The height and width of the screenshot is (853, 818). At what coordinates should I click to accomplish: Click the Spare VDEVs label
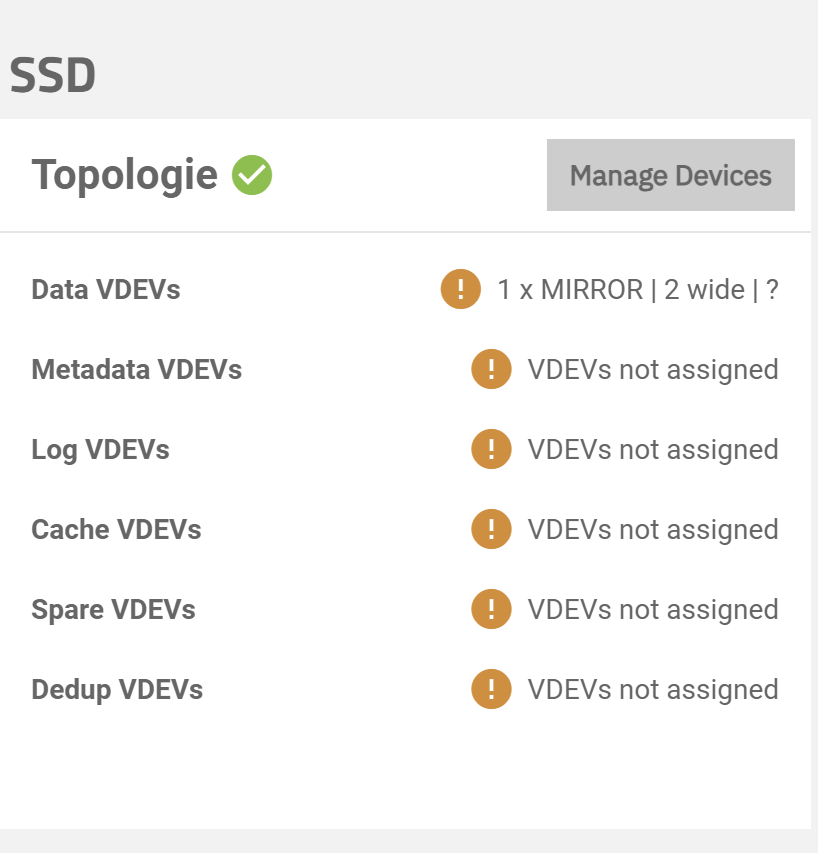tap(113, 610)
